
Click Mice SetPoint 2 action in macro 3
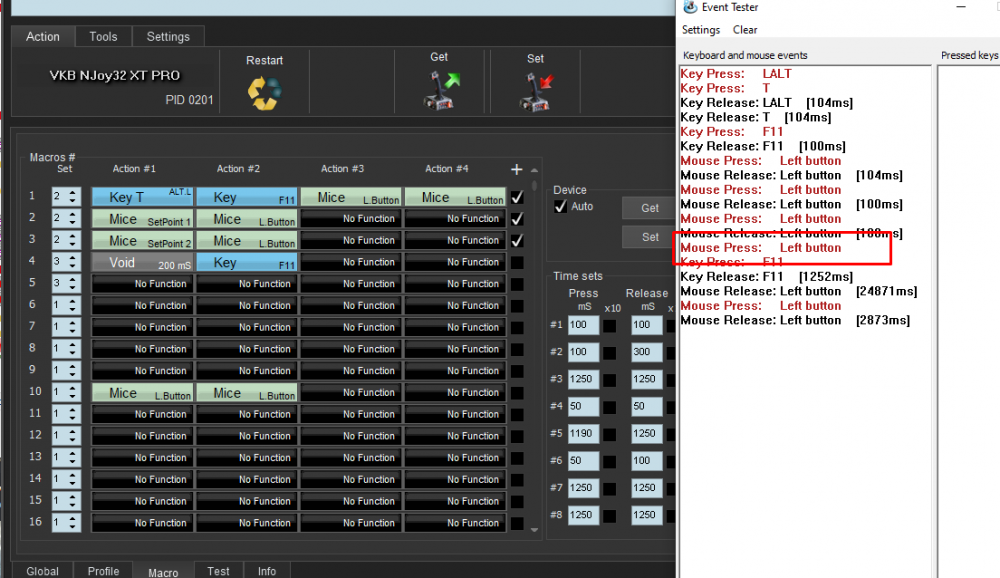(142, 241)
